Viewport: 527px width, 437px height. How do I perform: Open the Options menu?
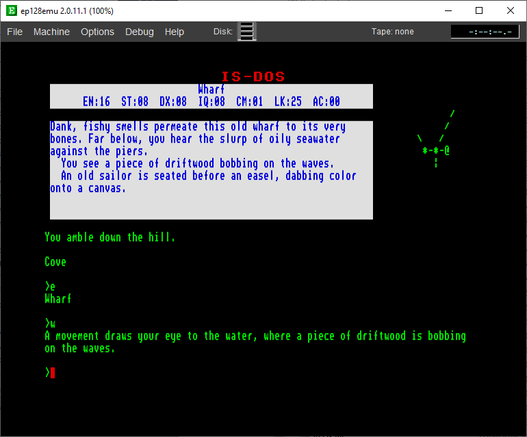pos(97,32)
